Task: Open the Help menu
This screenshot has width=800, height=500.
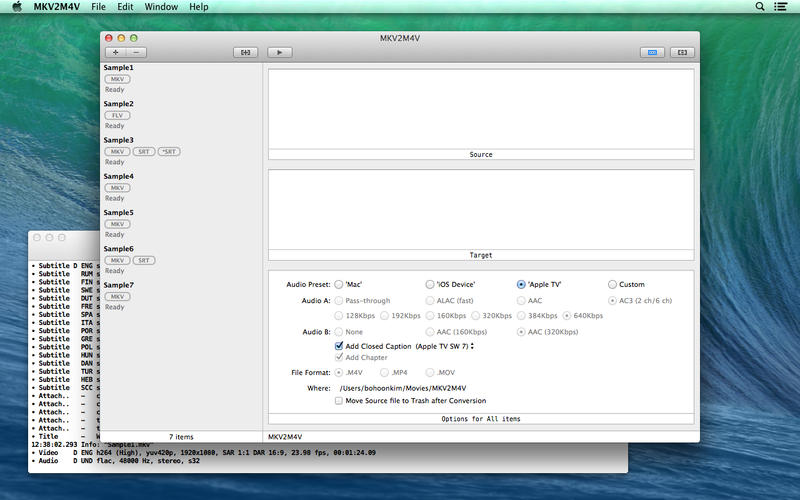Action: [x=198, y=7]
